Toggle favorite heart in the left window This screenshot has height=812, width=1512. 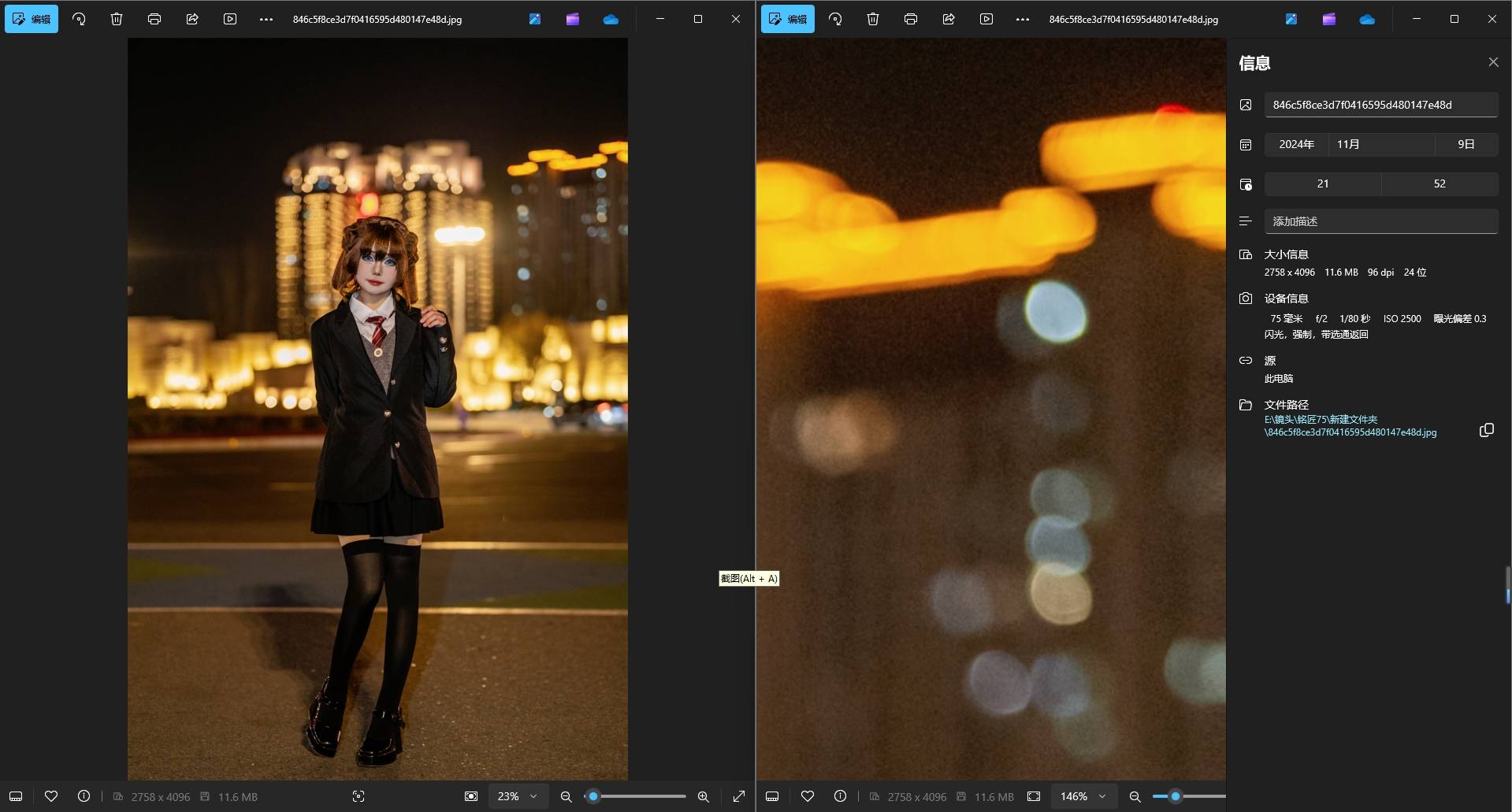coord(51,796)
